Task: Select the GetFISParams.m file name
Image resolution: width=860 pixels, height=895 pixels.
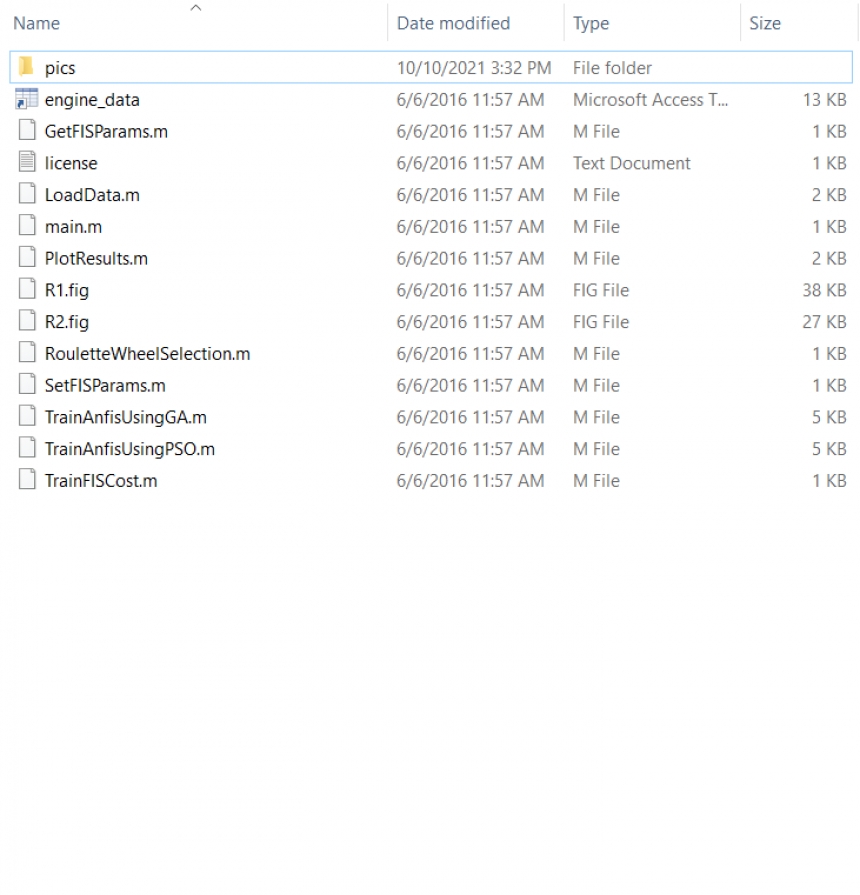Action: [x=106, y=132]
